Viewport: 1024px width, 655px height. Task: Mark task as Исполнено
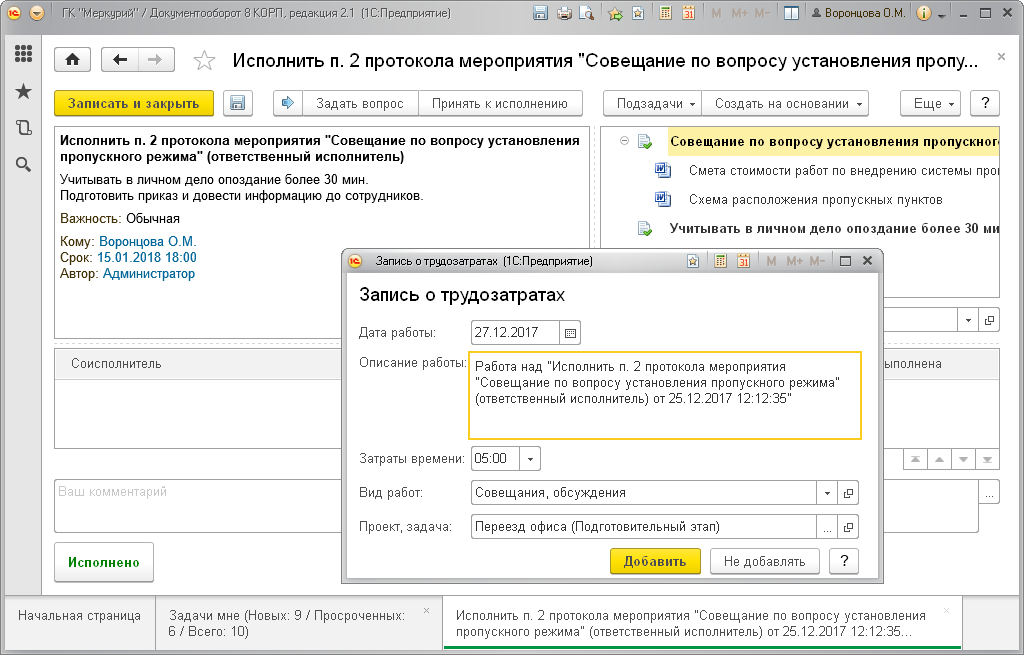pyautogui.click(x=104, y=562)
